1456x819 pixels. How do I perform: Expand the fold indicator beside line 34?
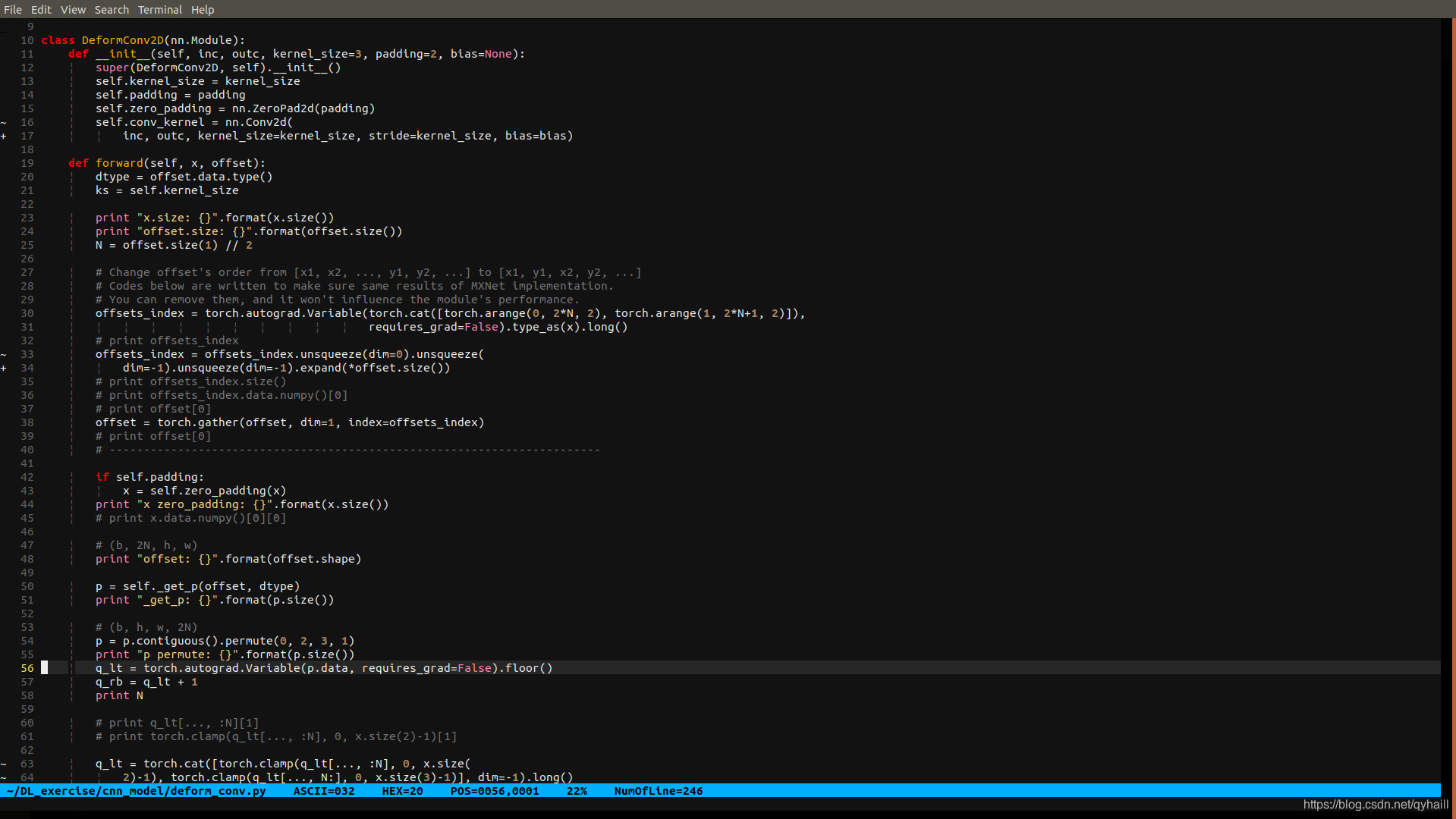point(5,368)
